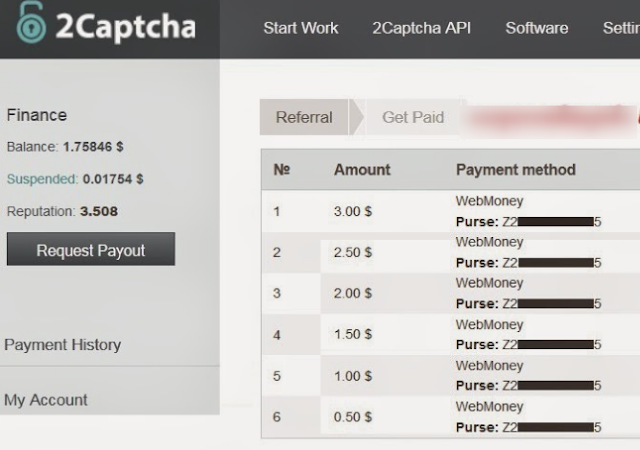Open My Account in sidebar

pyautogui.click(x=46, y=400)
